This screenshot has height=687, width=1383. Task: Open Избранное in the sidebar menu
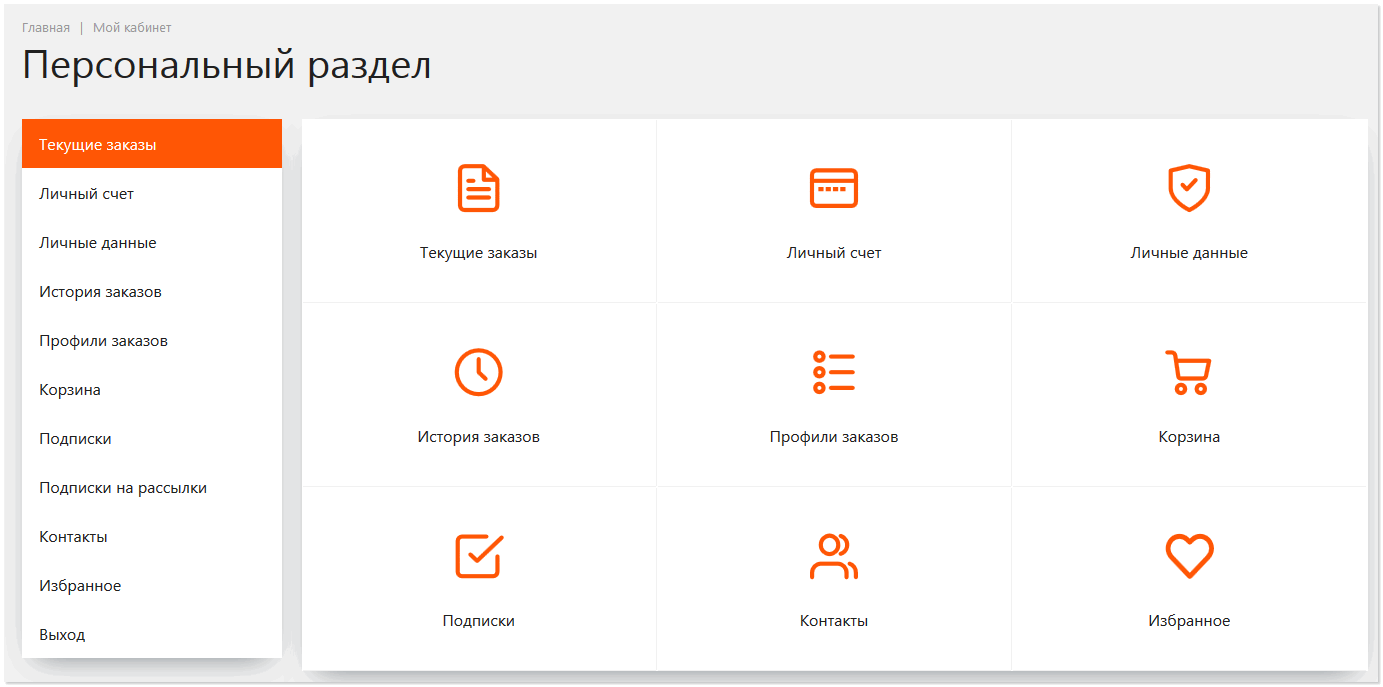pyautogui.click(x=152, y=585)
